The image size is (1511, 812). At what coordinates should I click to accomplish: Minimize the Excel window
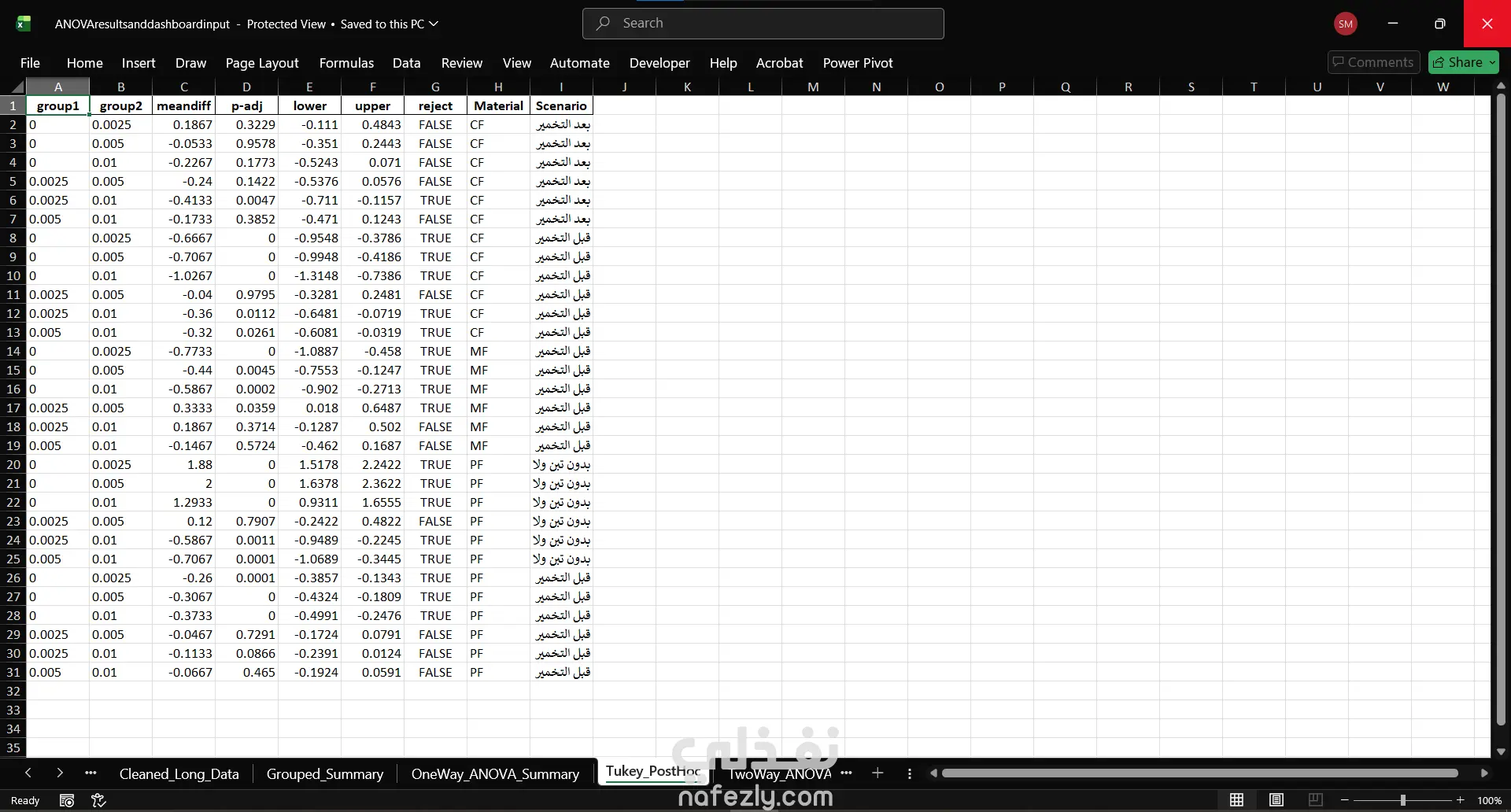tap(1393, 24)
